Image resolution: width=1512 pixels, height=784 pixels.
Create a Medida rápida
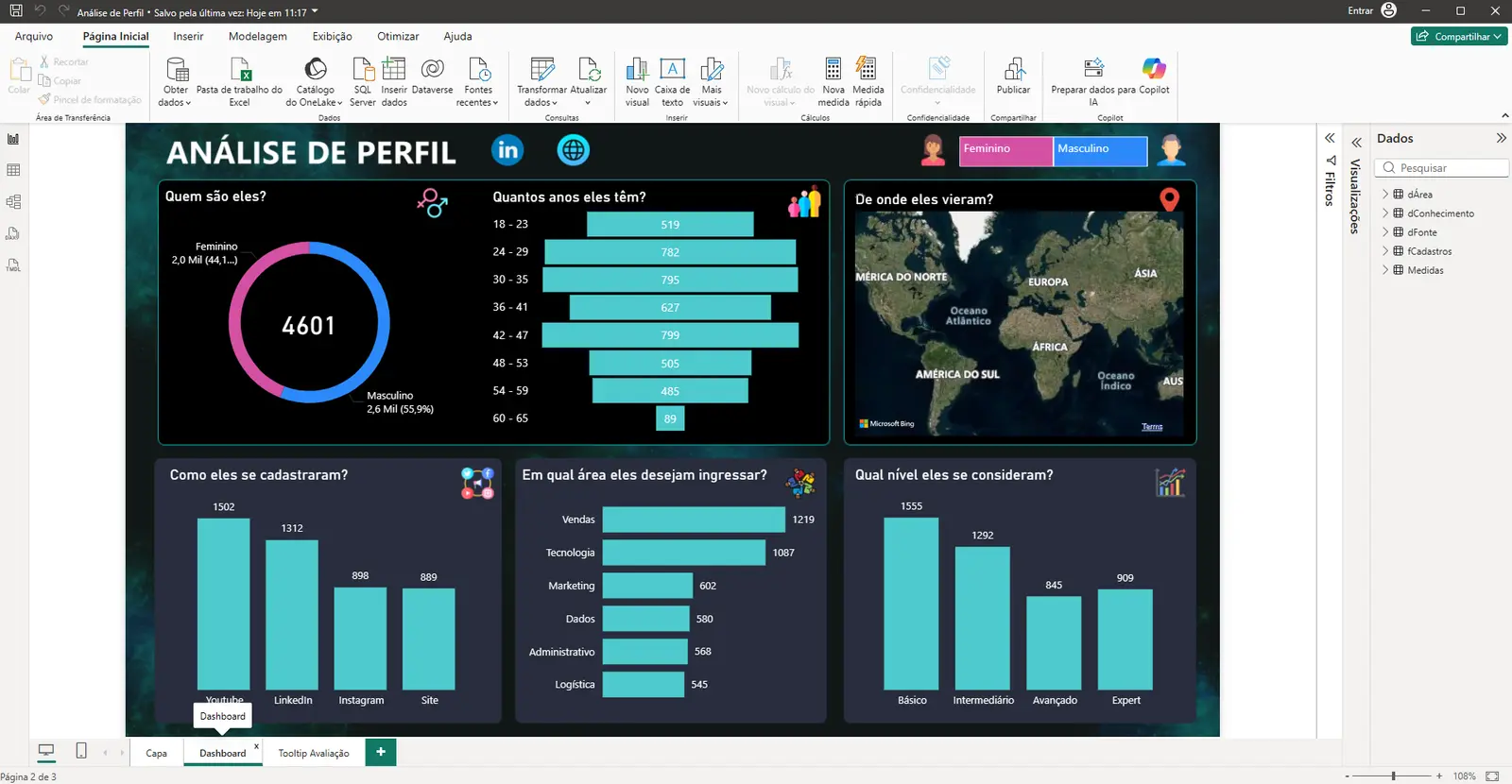868,81
